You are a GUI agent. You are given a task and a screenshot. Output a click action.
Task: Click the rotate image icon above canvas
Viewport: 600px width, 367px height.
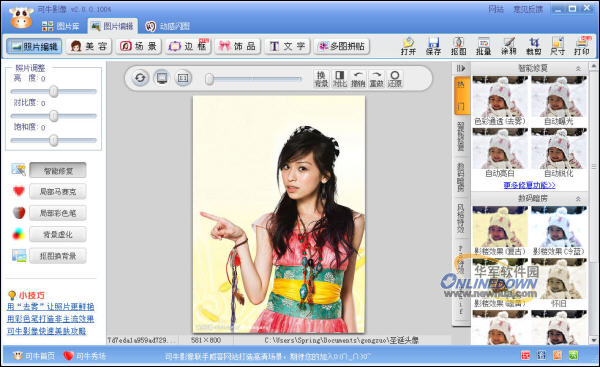(x=140, y=78)
